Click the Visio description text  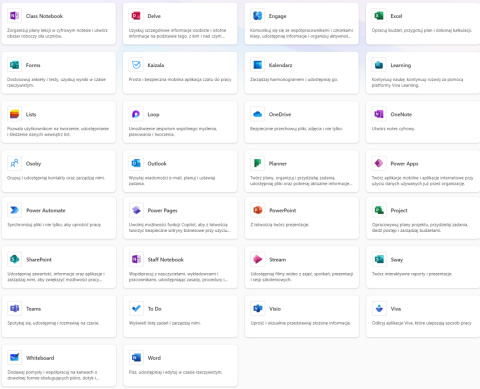(301, 323)
